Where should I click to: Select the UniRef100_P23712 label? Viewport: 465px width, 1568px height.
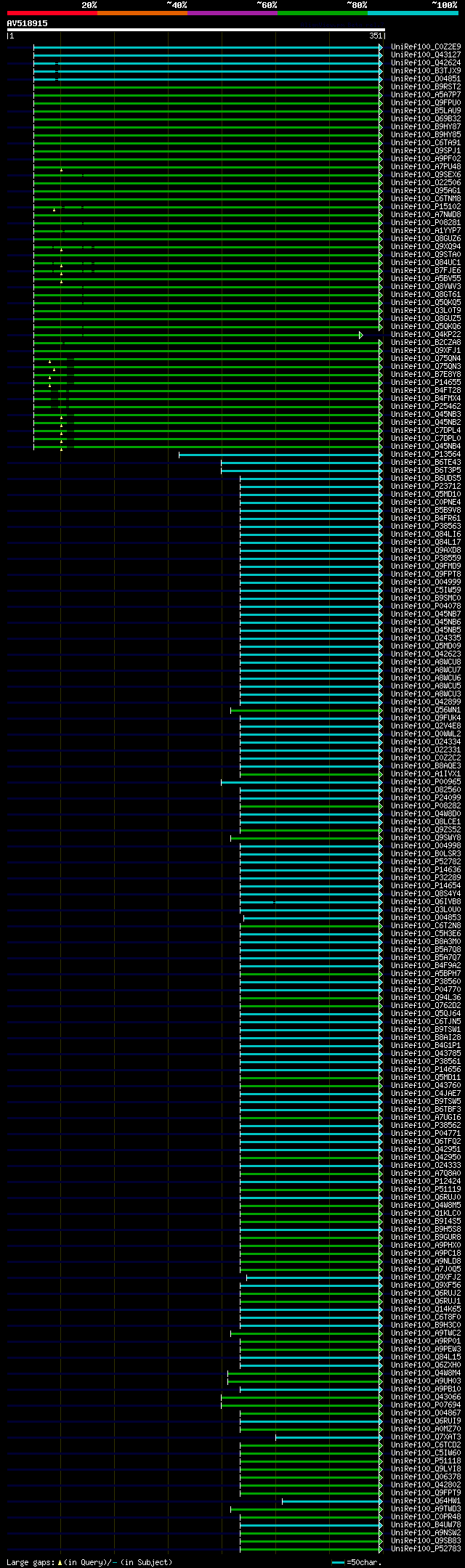click(x=426, y=487)
